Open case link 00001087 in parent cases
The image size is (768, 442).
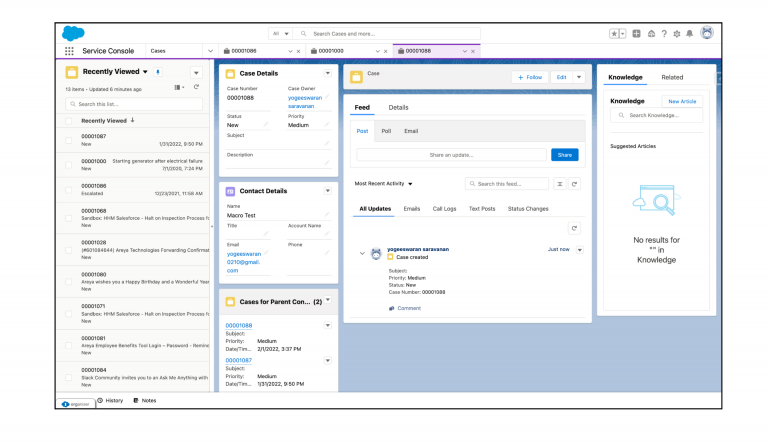pos(239,361)
